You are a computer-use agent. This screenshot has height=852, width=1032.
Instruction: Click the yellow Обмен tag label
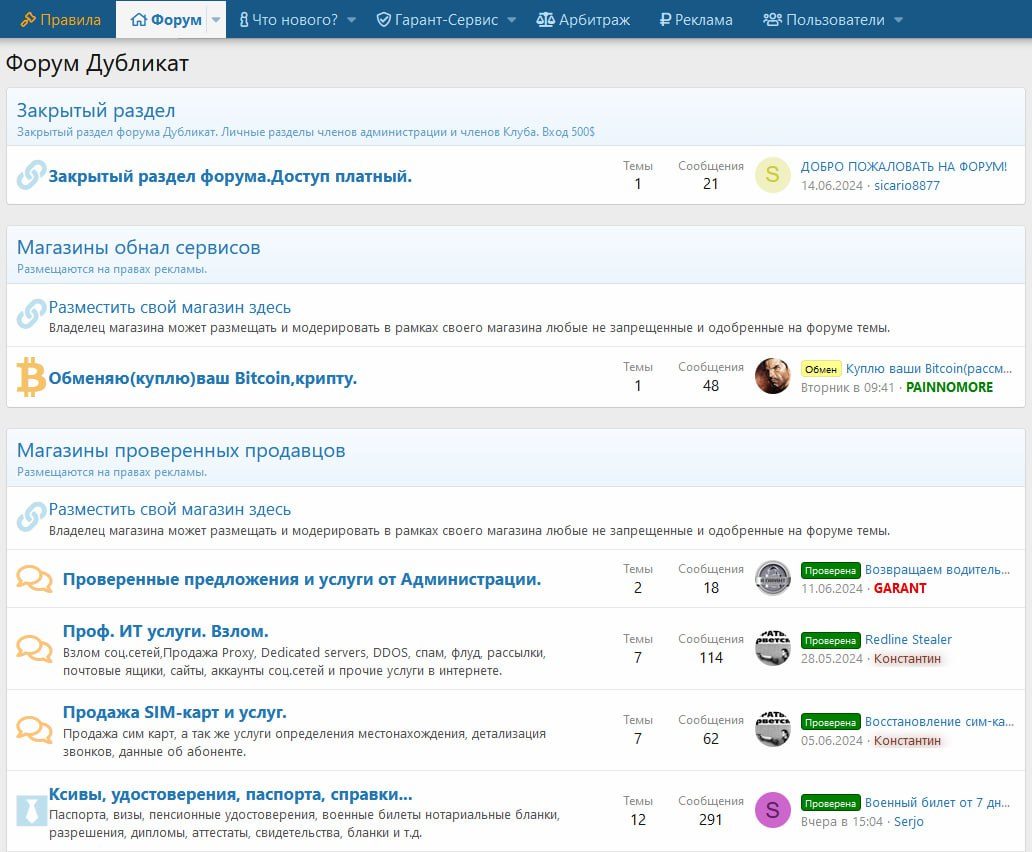pyautogui.click(x=821, y=369)
